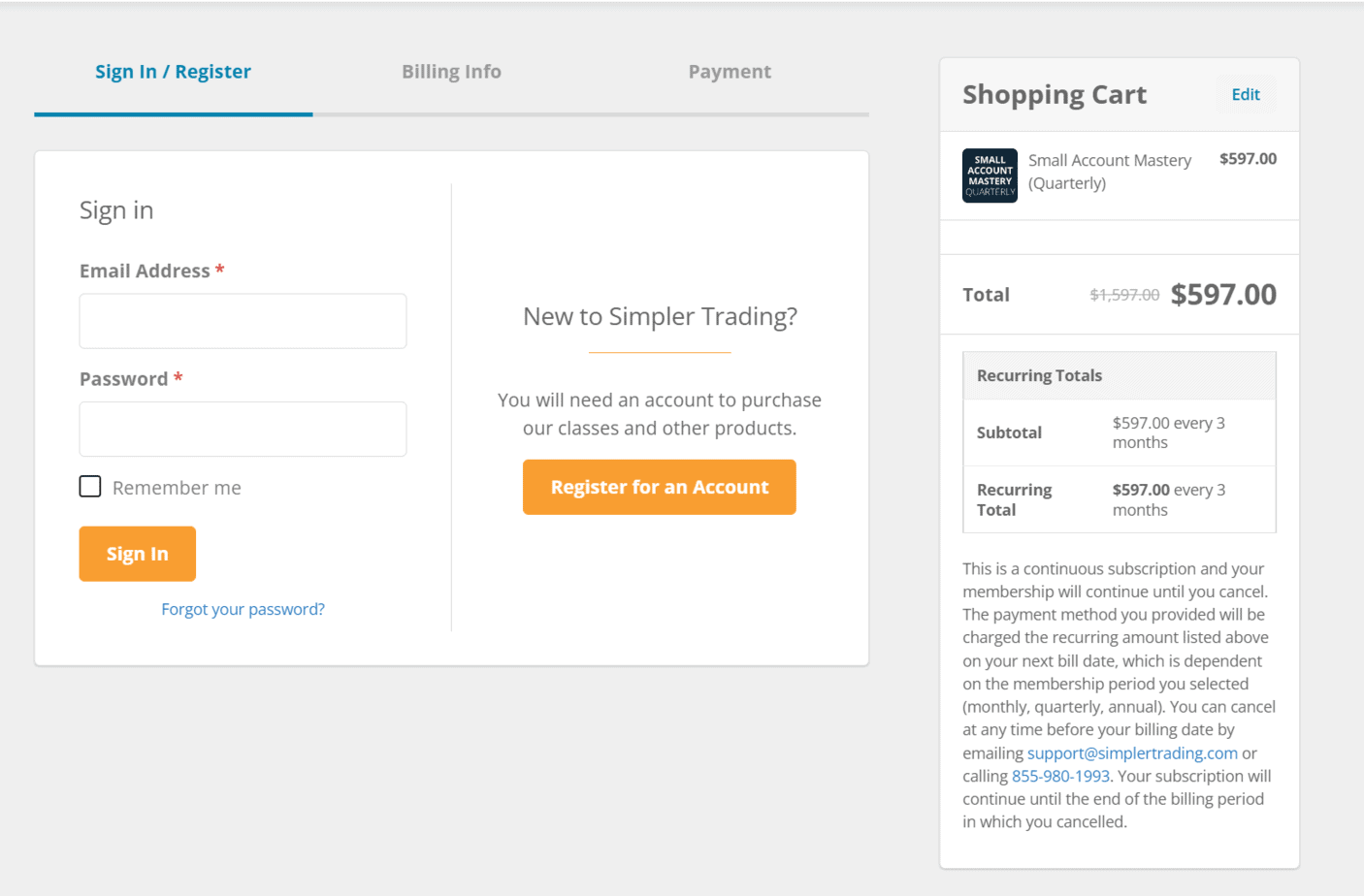The image size is (1364, 896).
Task: Click the large $597.00 total amount
Action: (x=1223, y=294)
